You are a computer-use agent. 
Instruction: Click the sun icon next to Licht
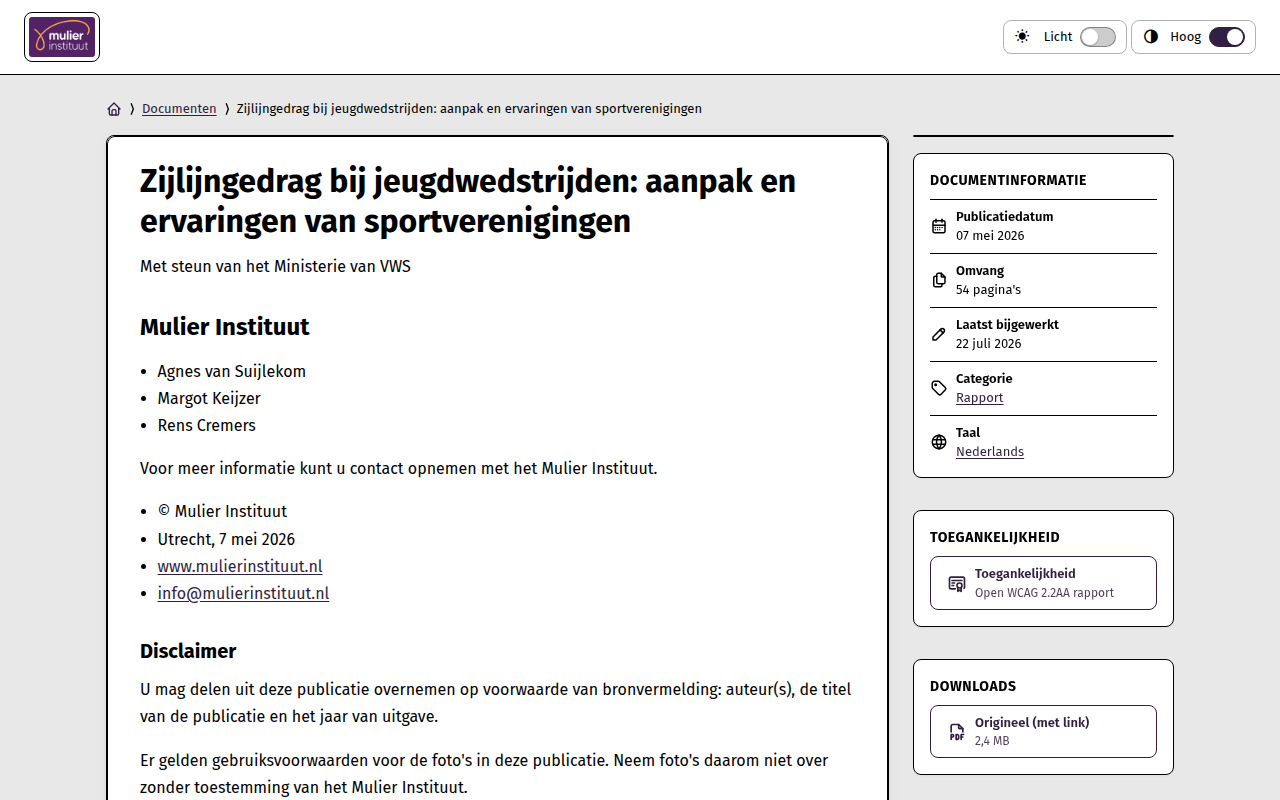[1022, 37]
